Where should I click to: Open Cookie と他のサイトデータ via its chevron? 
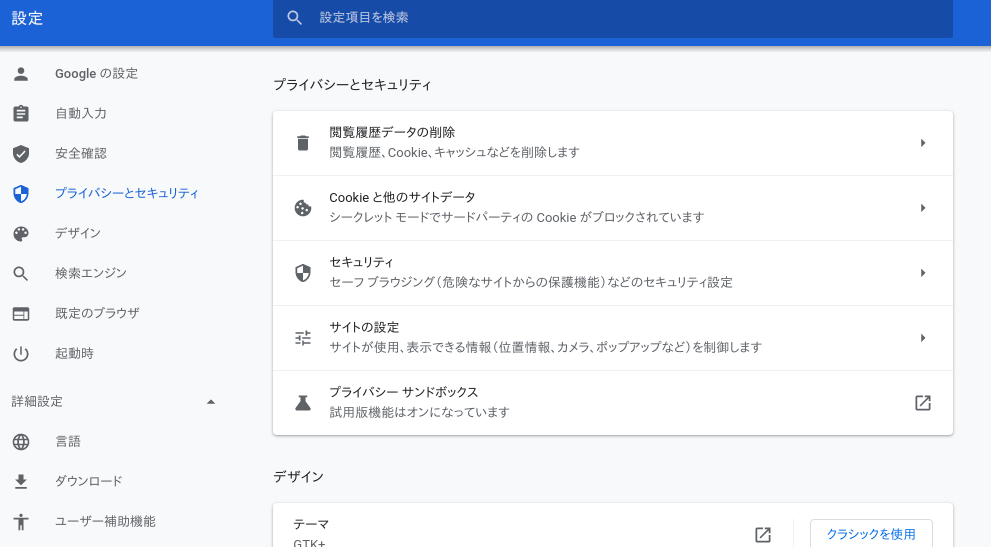coord(923,208)
